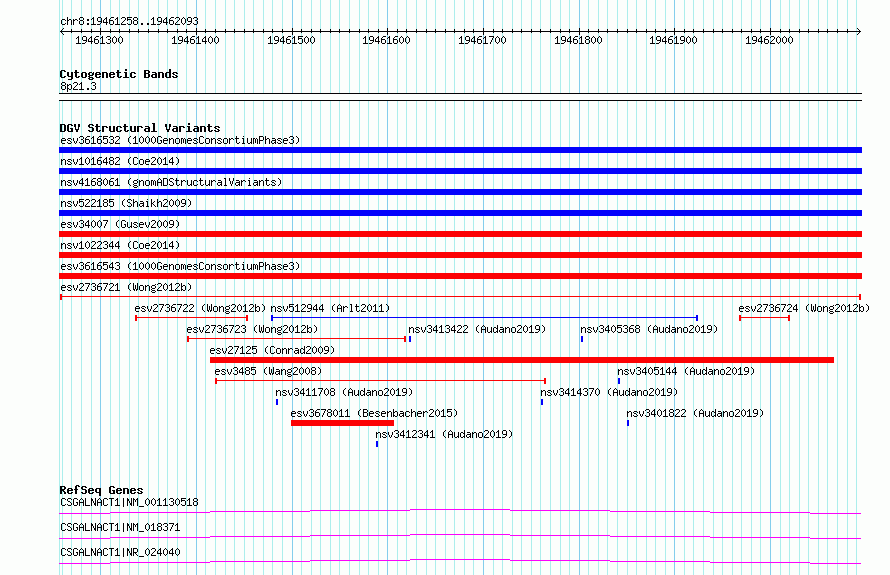Click the nsv3413422 blue insertion tick
The width and height of the screenshot is (890, 575).
coord(410,339)
